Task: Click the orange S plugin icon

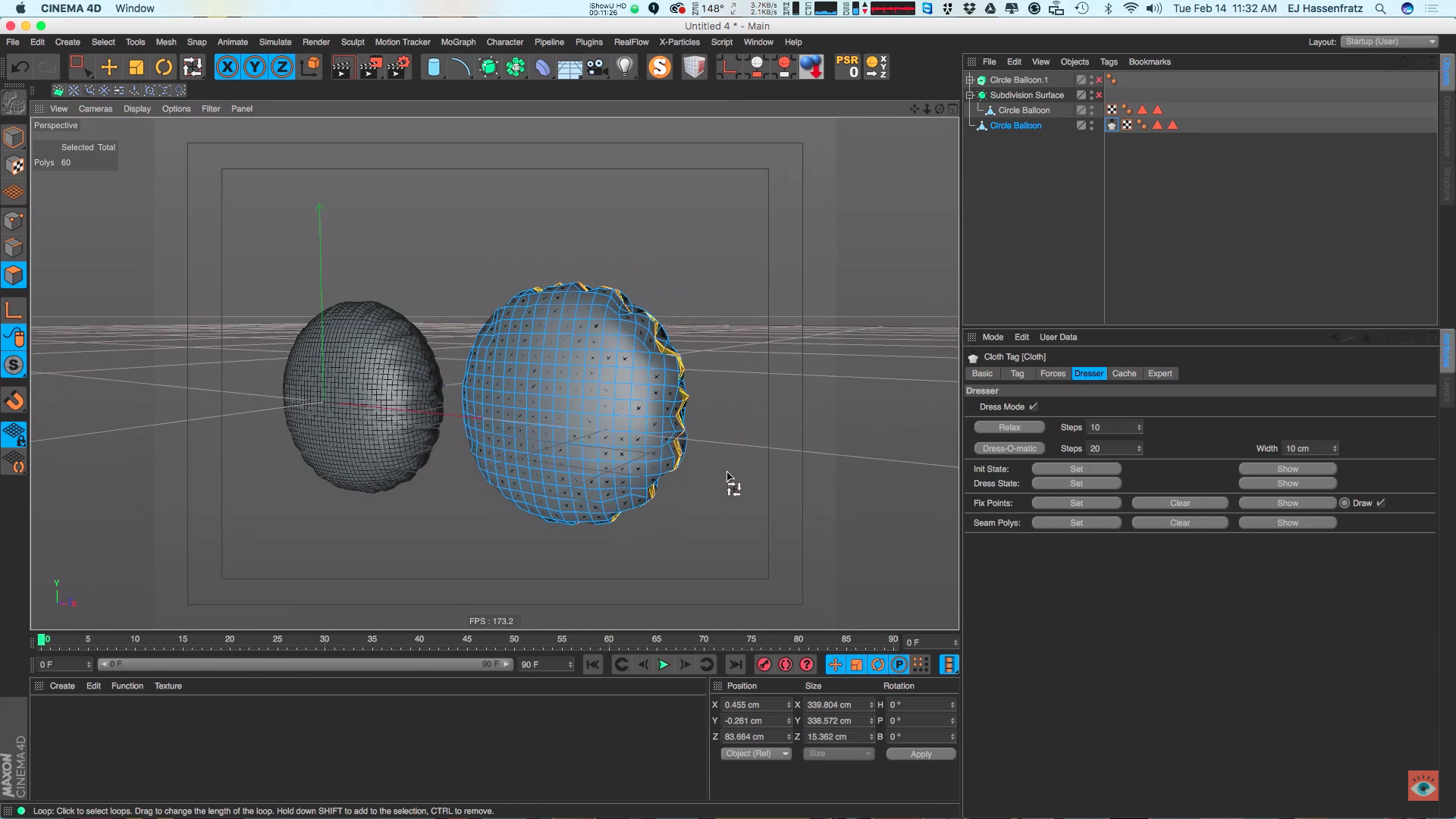Action: tap(660, 67)
